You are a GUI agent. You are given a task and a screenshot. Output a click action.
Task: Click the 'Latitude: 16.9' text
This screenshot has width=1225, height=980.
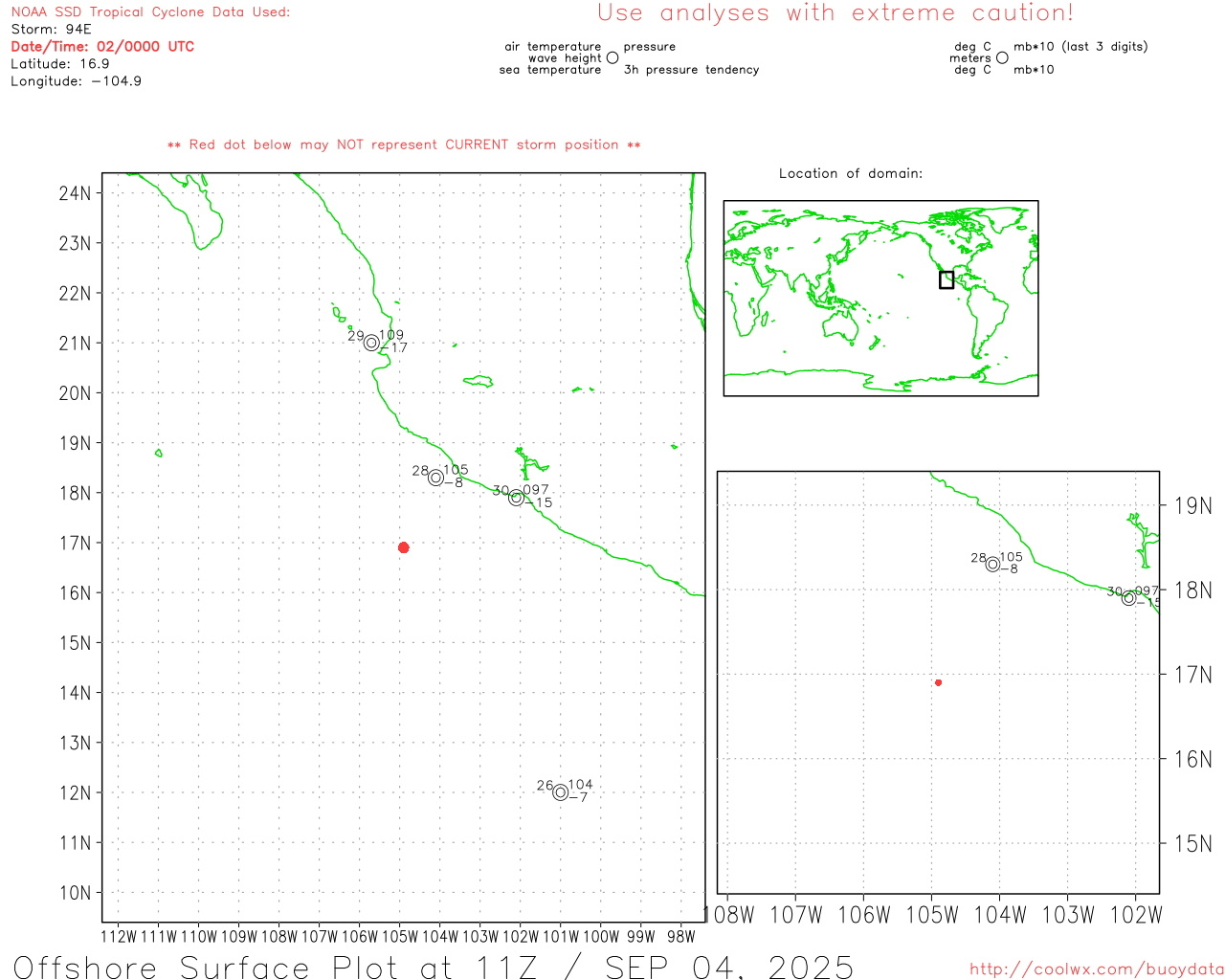tap(60, 64)
